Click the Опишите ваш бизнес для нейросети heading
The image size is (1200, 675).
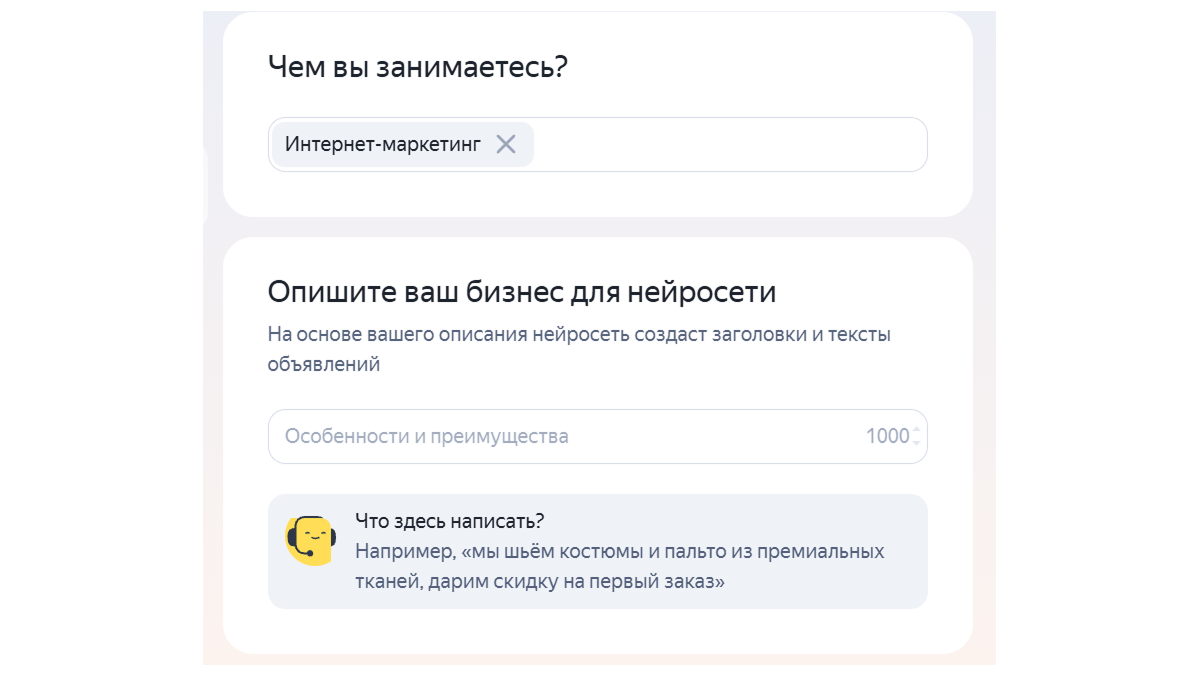coord(522,292)
